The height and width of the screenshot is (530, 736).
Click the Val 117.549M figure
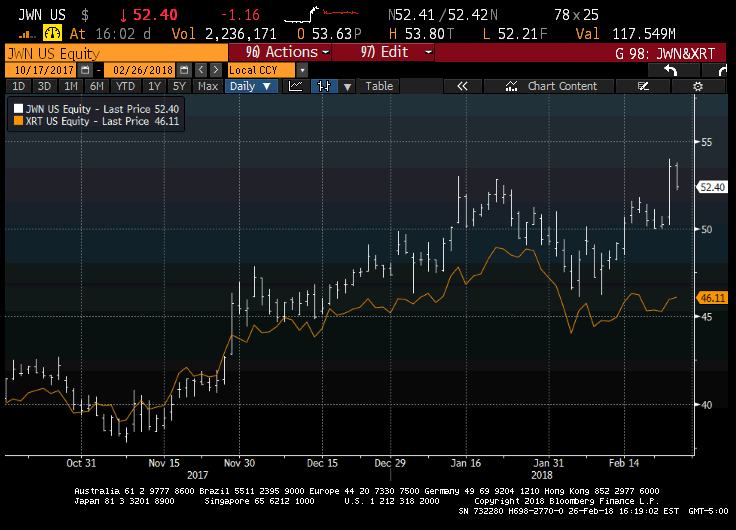coord(644,34)
